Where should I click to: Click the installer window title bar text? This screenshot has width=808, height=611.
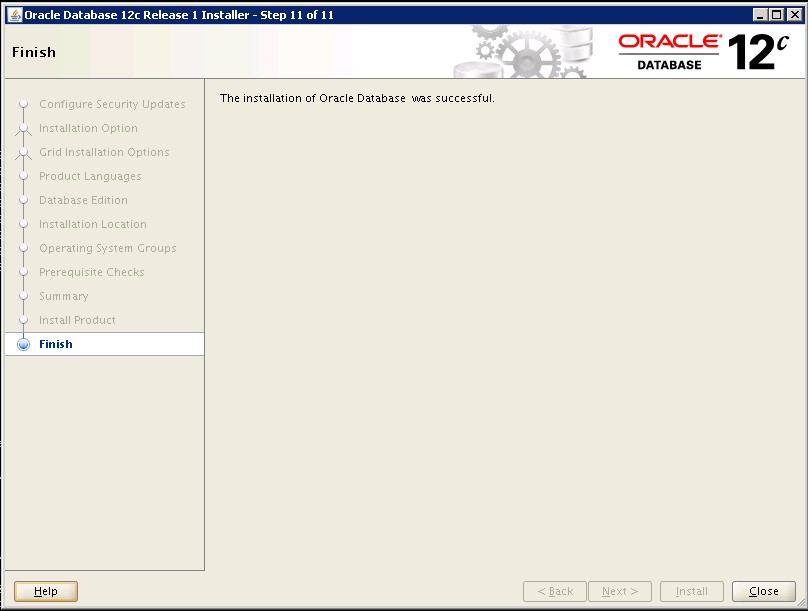(179, 15)
